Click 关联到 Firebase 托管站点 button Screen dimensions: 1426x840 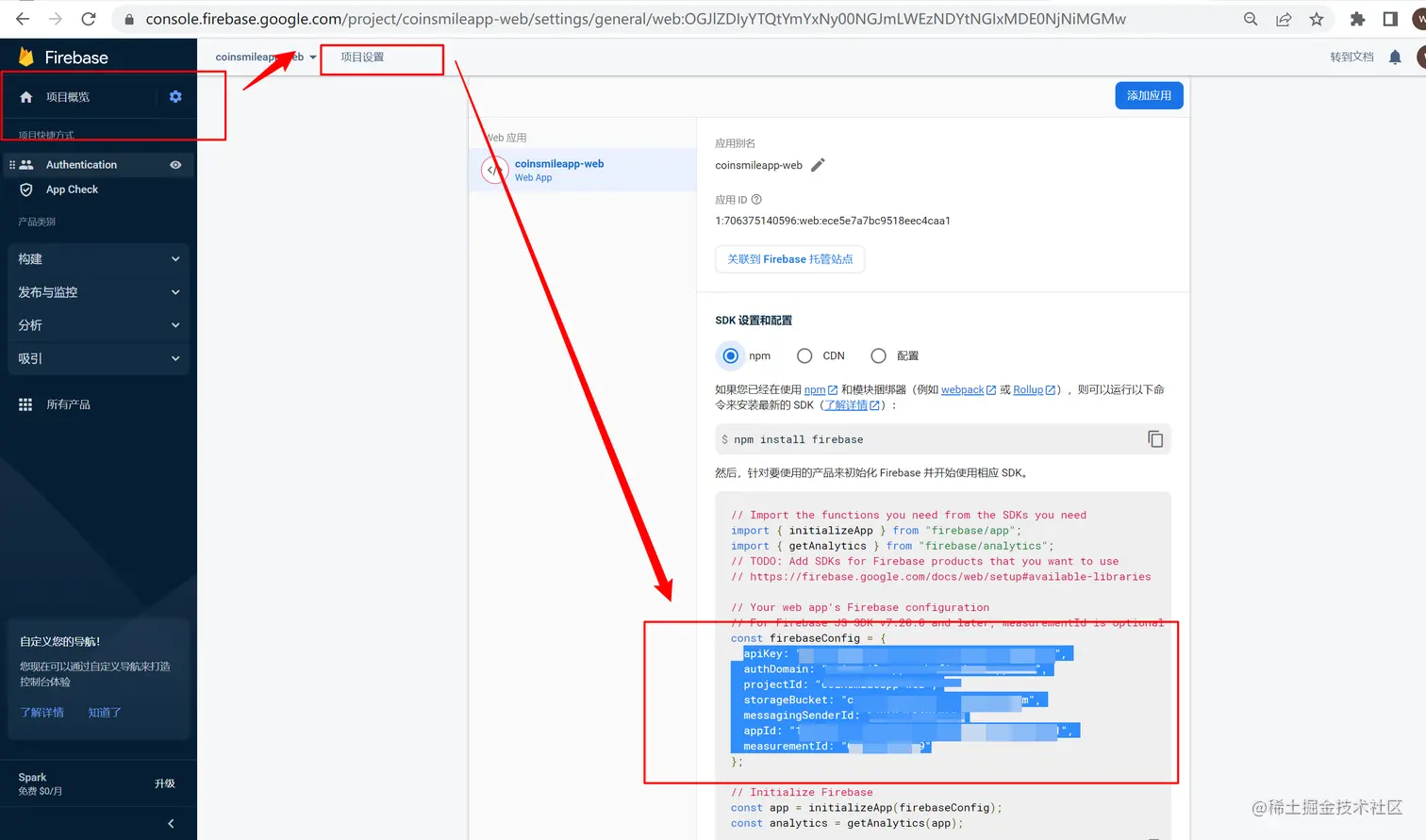point(790,259)
